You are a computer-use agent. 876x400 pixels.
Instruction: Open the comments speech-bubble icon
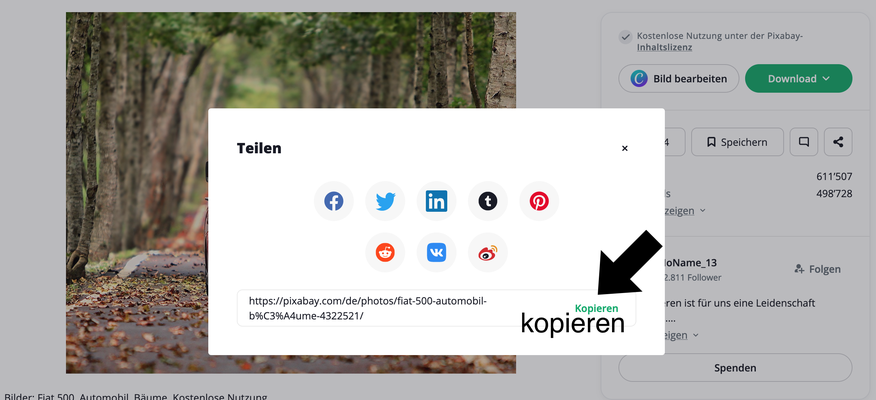coord(804,142)
